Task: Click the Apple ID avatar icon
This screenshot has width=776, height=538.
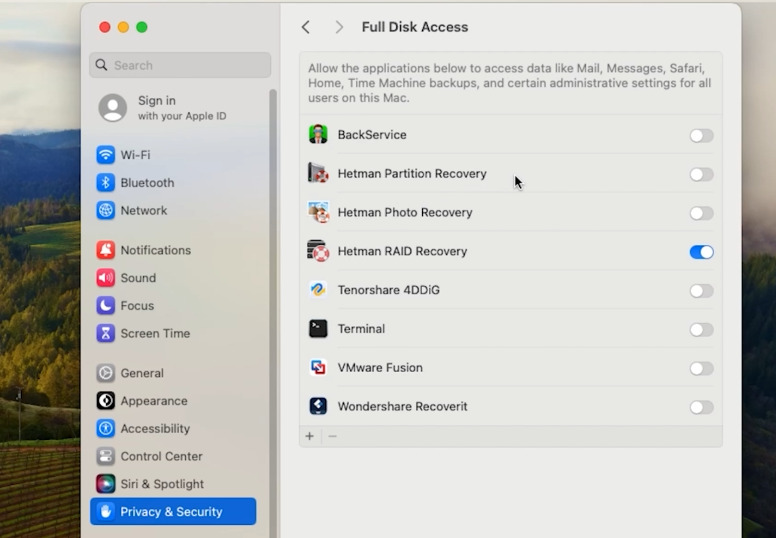Action: tap(113, 108)
